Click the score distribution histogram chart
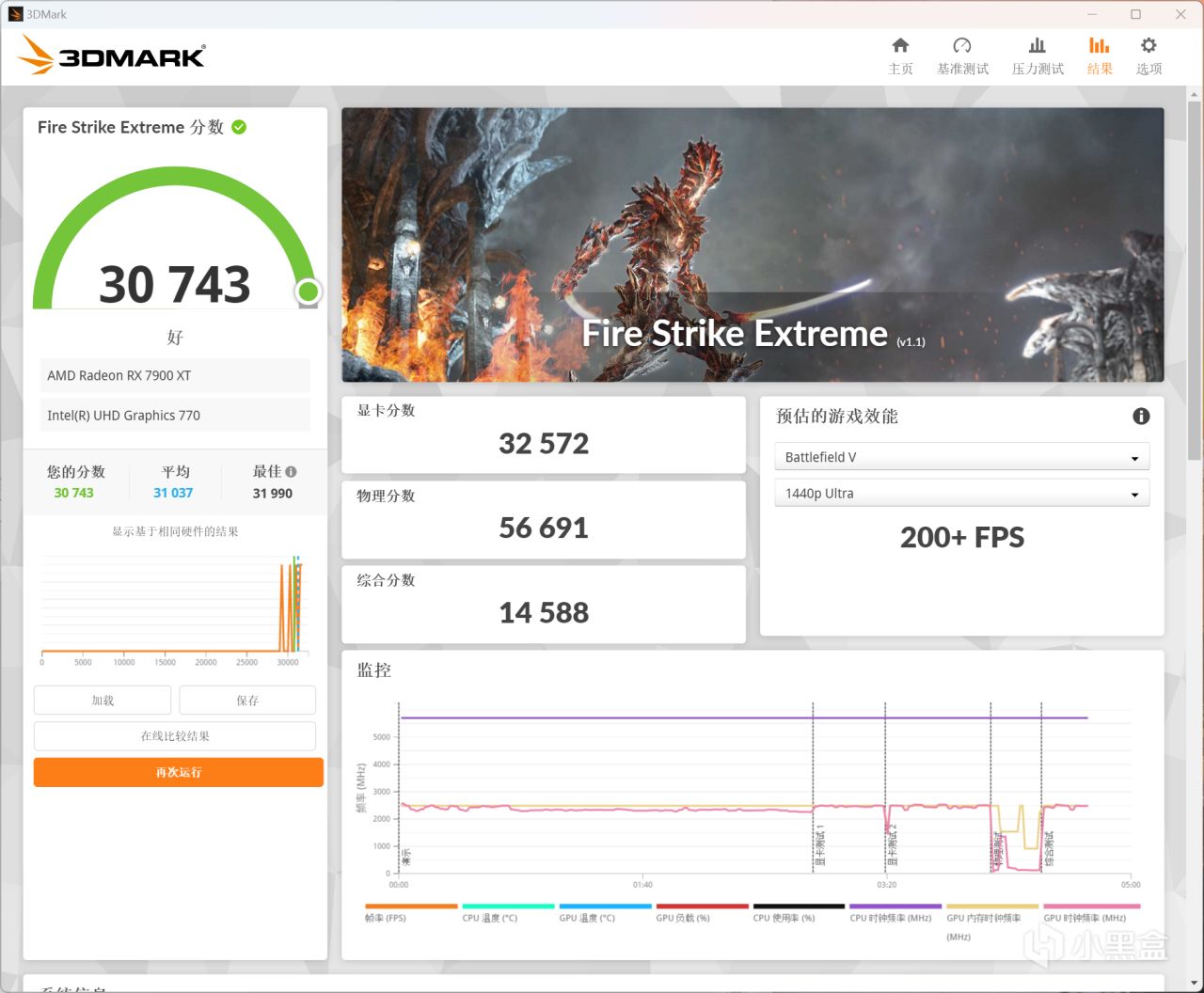1204x993 pixels. click(x=174, y=609)
